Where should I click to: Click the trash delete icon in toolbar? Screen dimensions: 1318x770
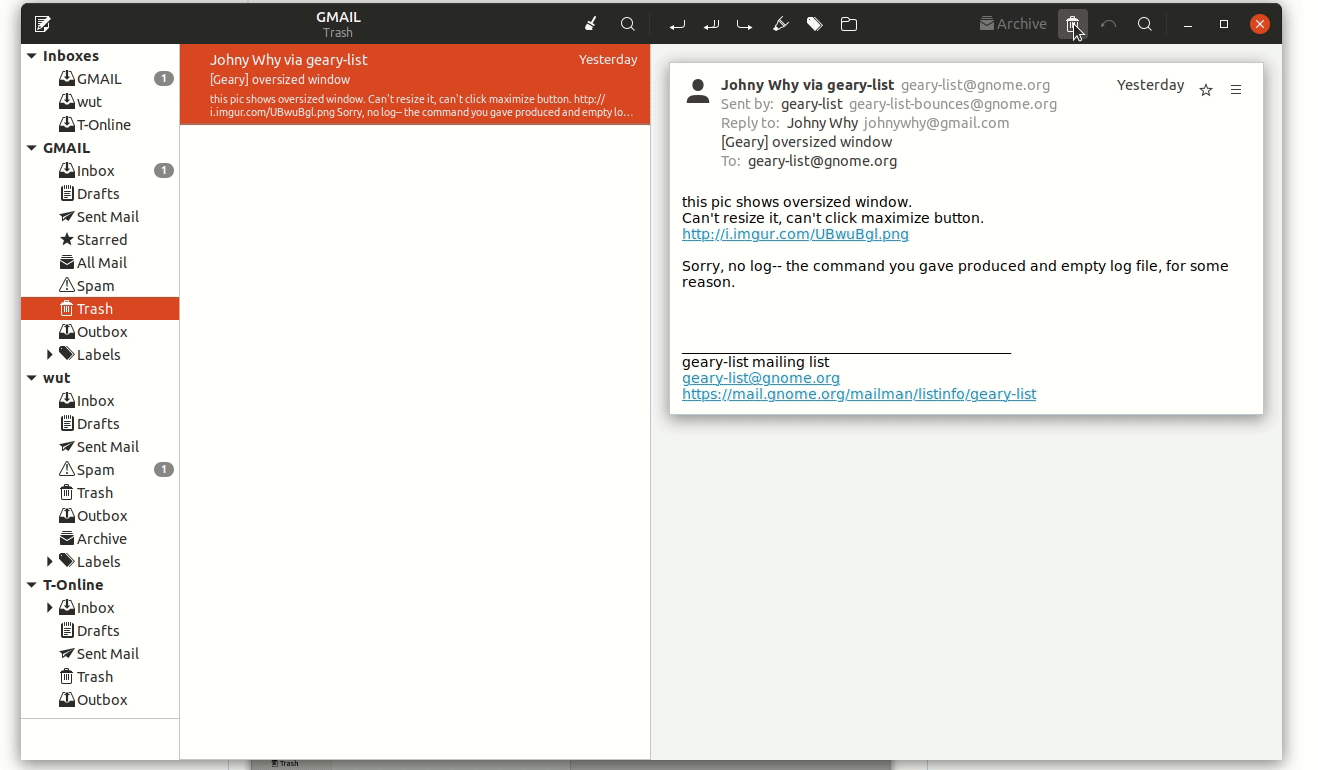pos(1073,24)
